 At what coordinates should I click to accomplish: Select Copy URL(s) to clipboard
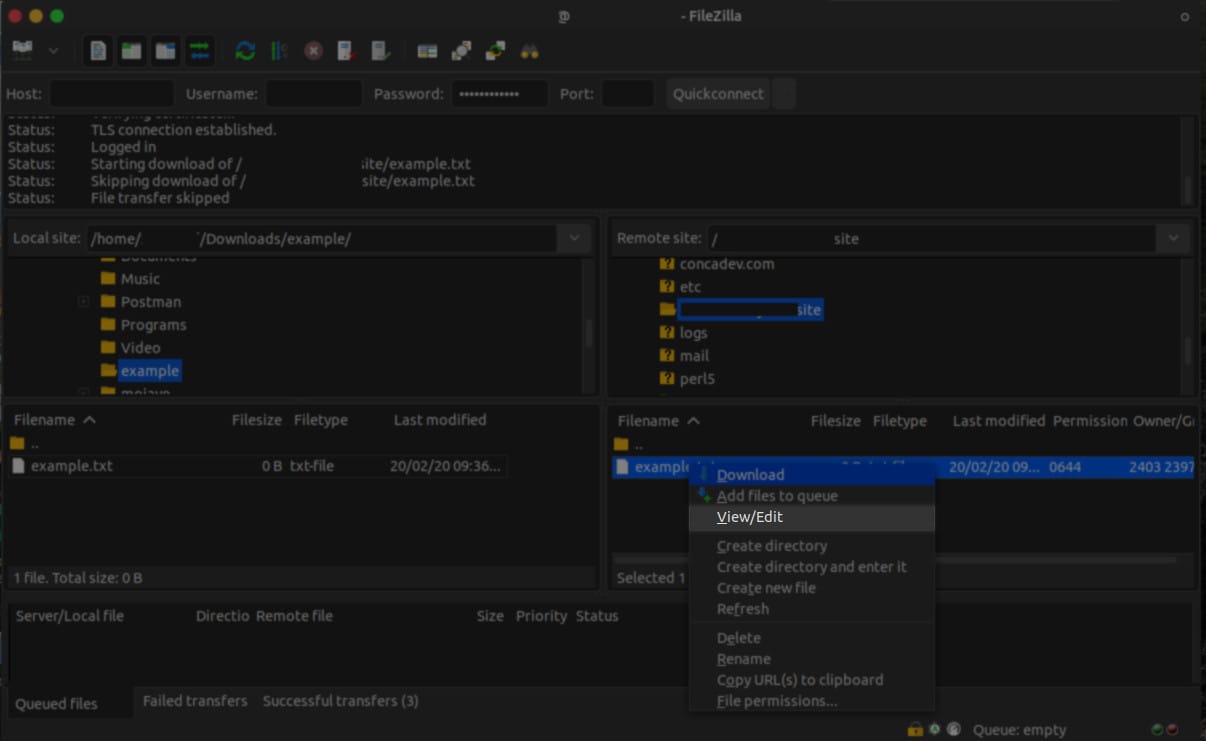tap(799, 679)
